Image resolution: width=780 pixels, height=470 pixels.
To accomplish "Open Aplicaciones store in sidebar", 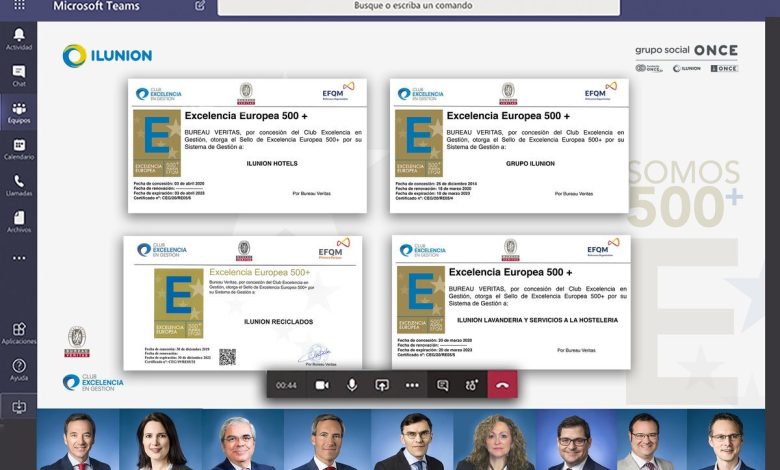I will 19,333.
